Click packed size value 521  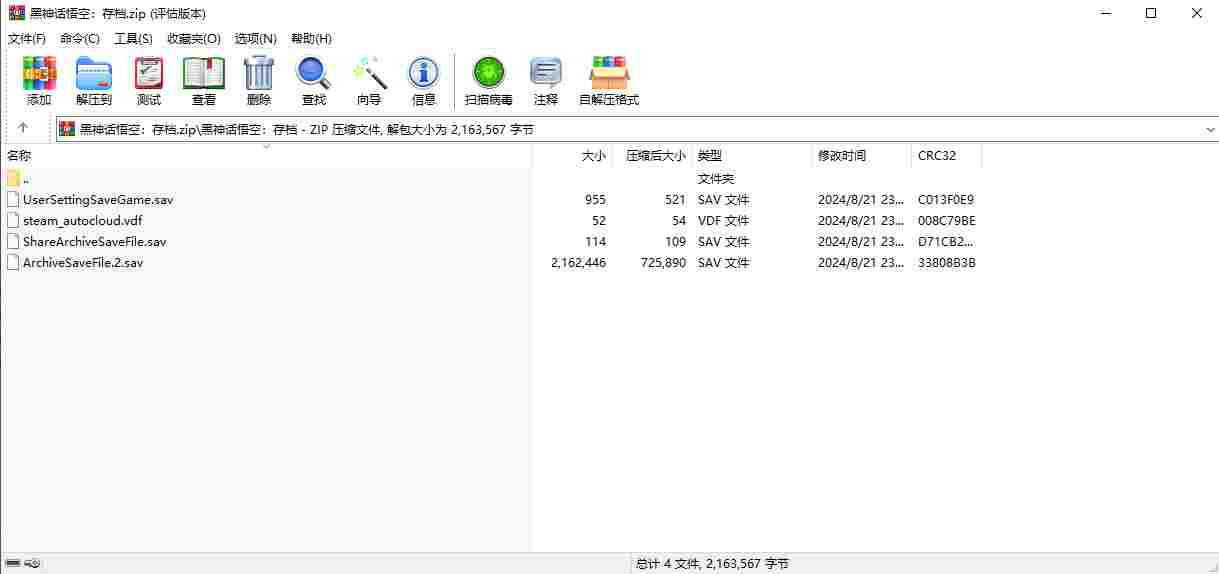[675, 199]
